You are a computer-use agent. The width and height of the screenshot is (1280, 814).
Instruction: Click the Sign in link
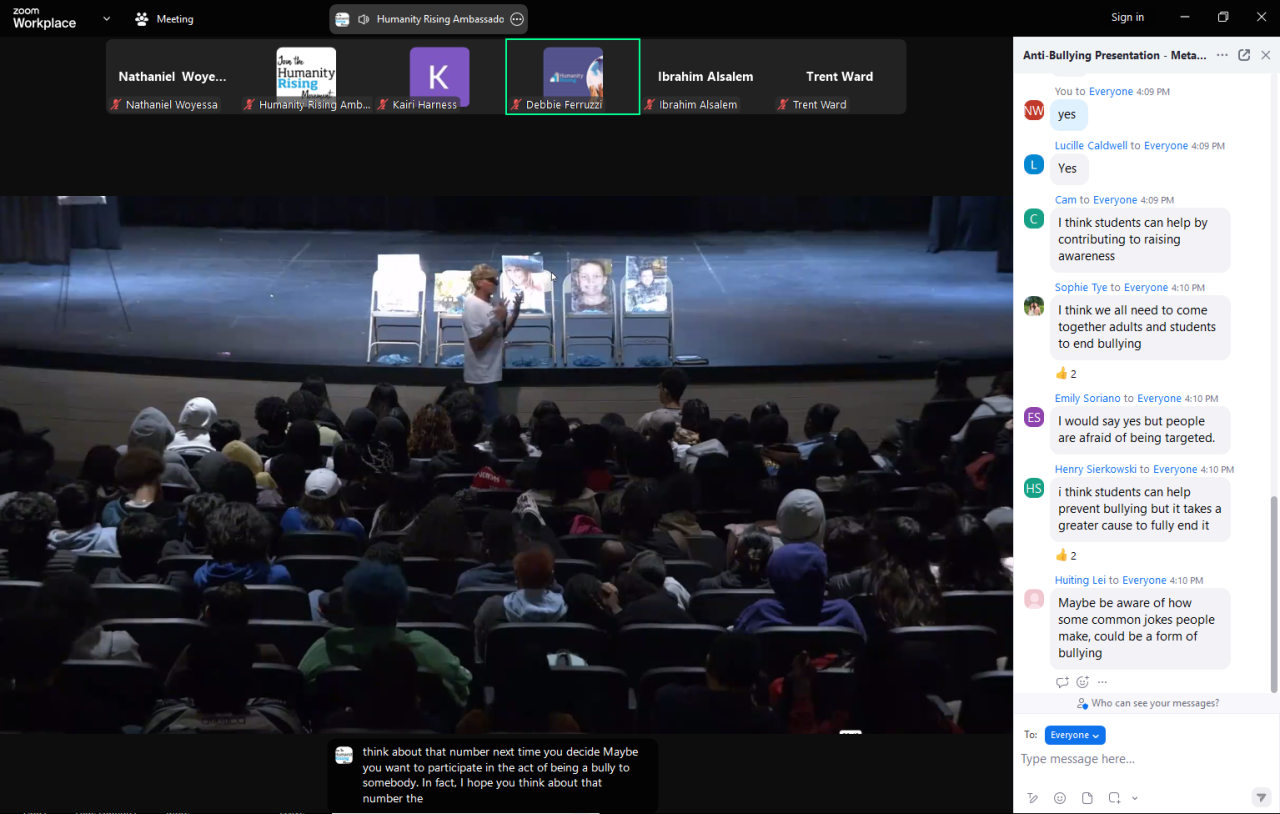pos(1127,17)
